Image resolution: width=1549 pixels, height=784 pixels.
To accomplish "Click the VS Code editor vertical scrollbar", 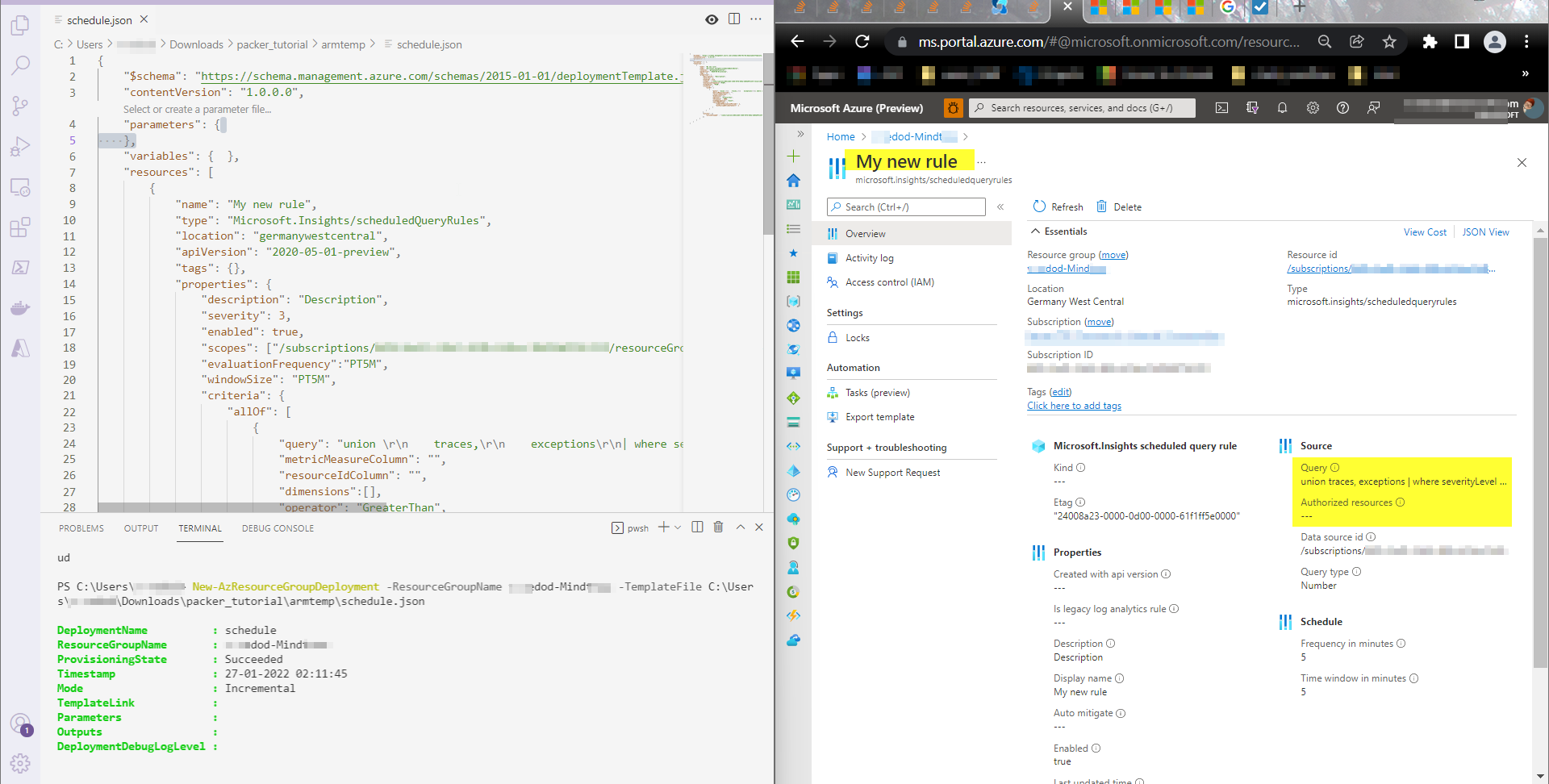I will point(768,144).
